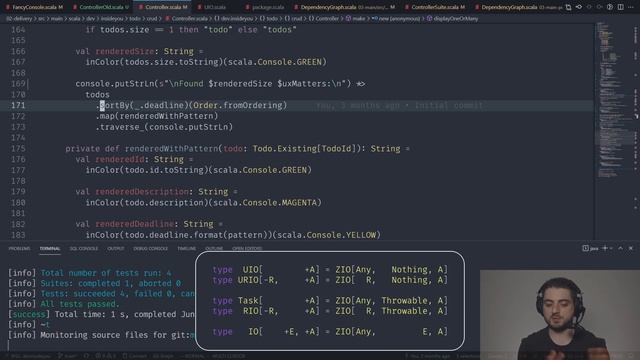Place cursor on '.map(renderedWithPattern)' line
Image resolution: width=640 pixels, height=360 pixels.
click(157, 116)
